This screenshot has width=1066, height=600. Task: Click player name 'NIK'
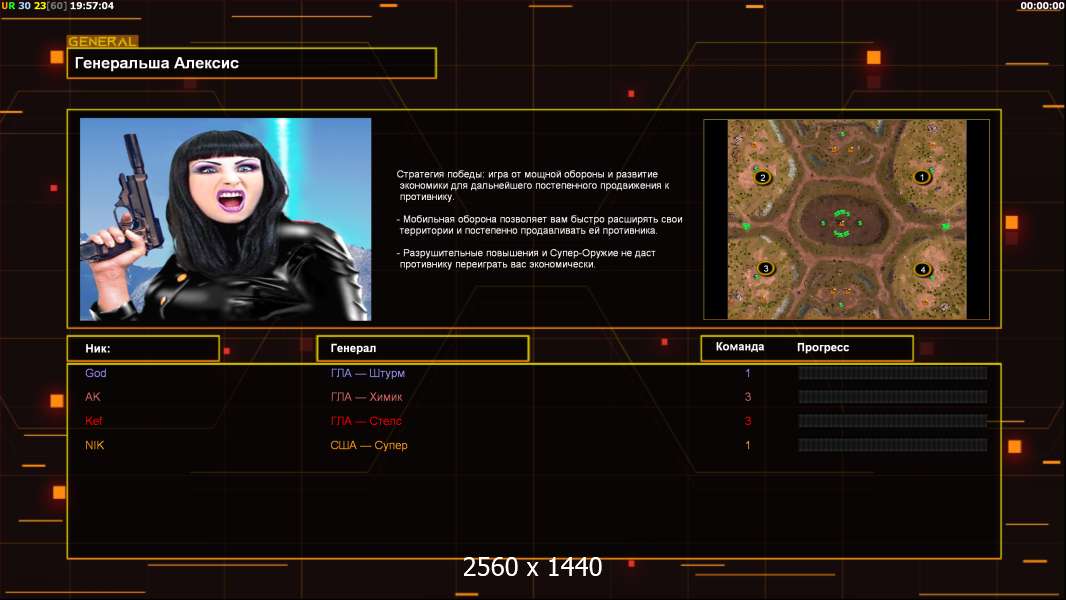[x=94, y=445]
